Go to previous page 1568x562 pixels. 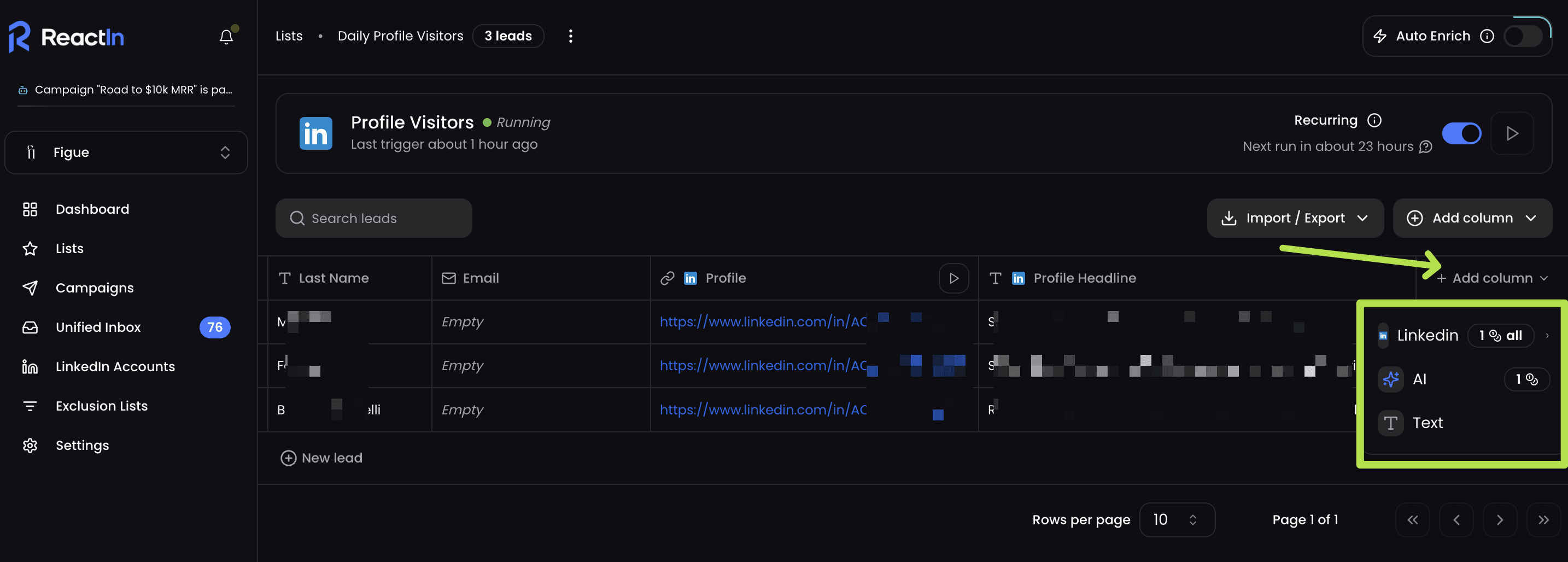pyautogui.click(x=1456, y=519)
